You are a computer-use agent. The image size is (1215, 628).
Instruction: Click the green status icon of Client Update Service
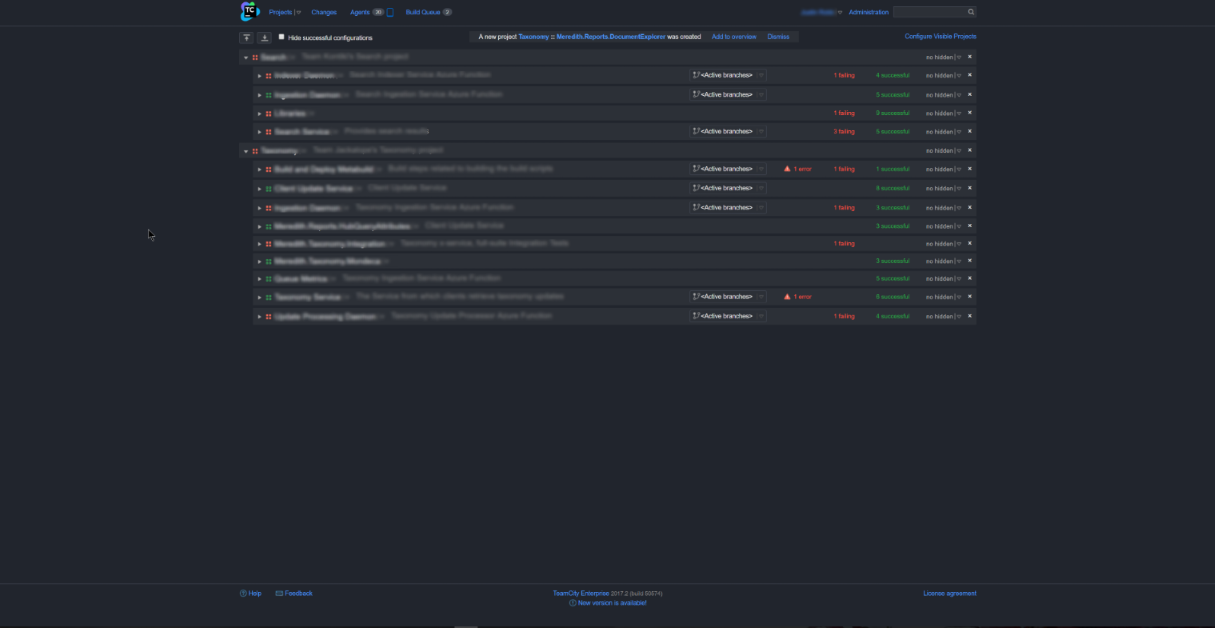pos(269,188)
